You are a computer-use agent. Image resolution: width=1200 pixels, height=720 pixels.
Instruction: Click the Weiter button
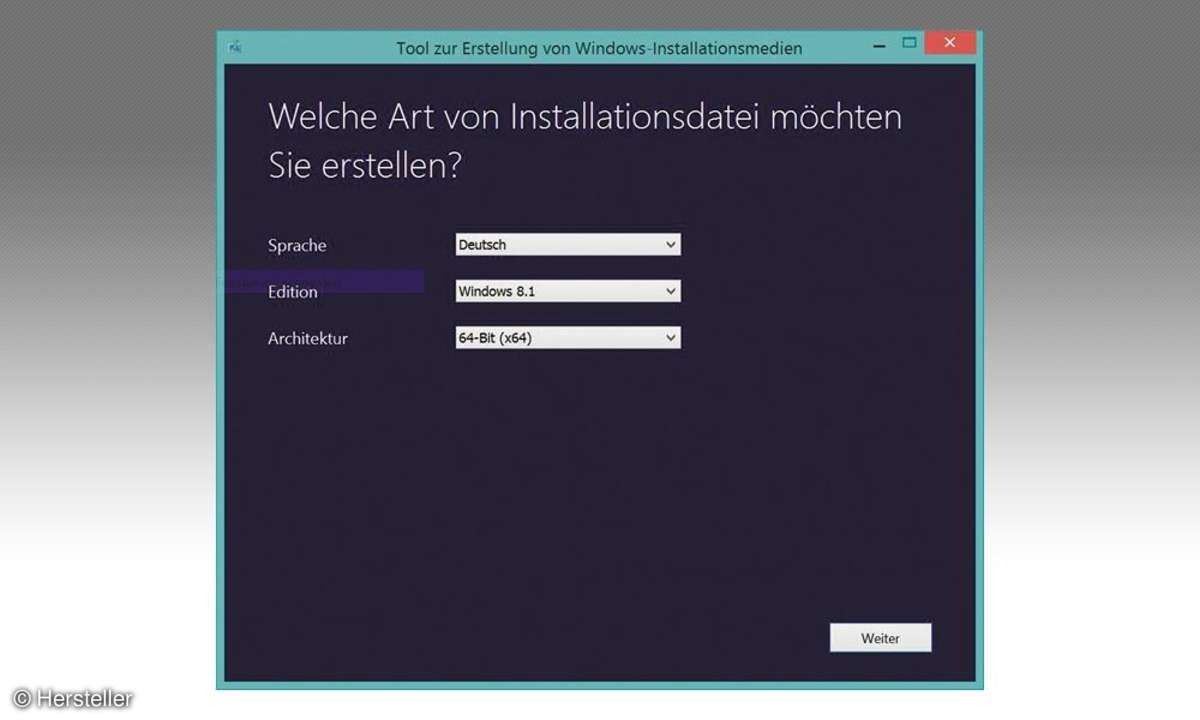click(880, 638)
